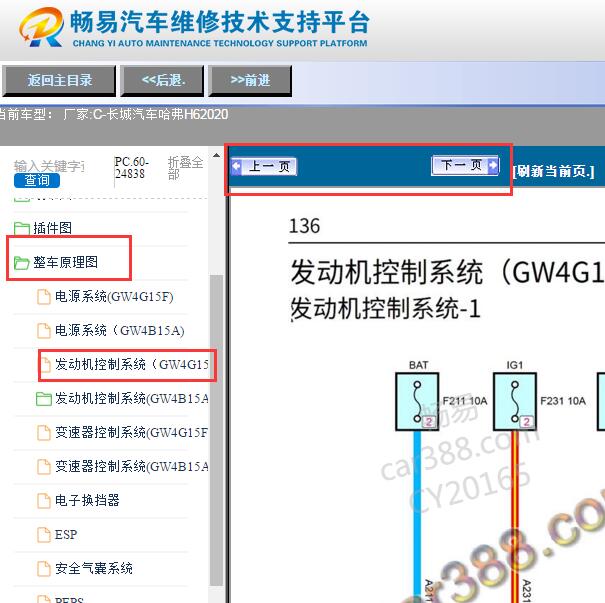
Task: Click the sidebar scrollbar up arrow
Action: [x=216, y=155]
